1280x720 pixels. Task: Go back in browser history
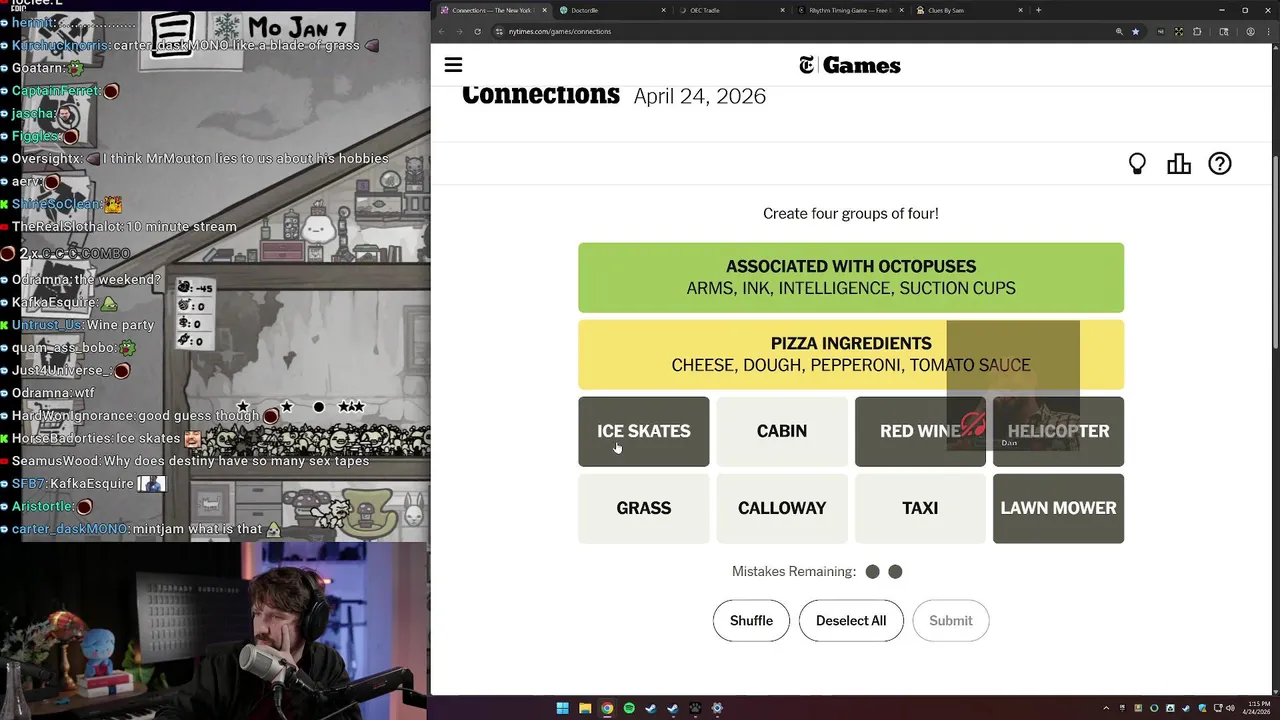pyautogui.click(x=442, y=31)
